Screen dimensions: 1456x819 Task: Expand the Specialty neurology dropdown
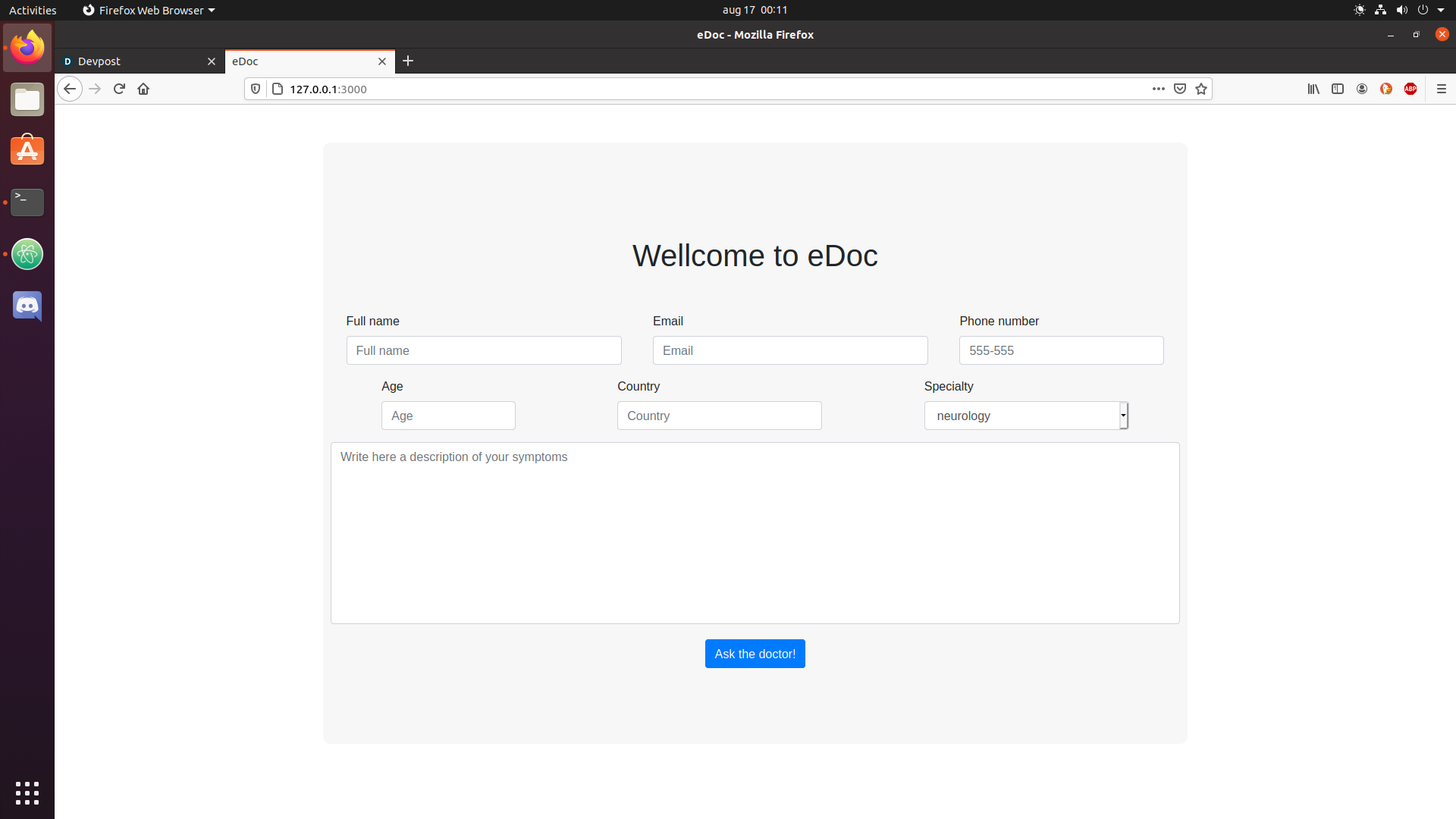[x=1026, y=416]
